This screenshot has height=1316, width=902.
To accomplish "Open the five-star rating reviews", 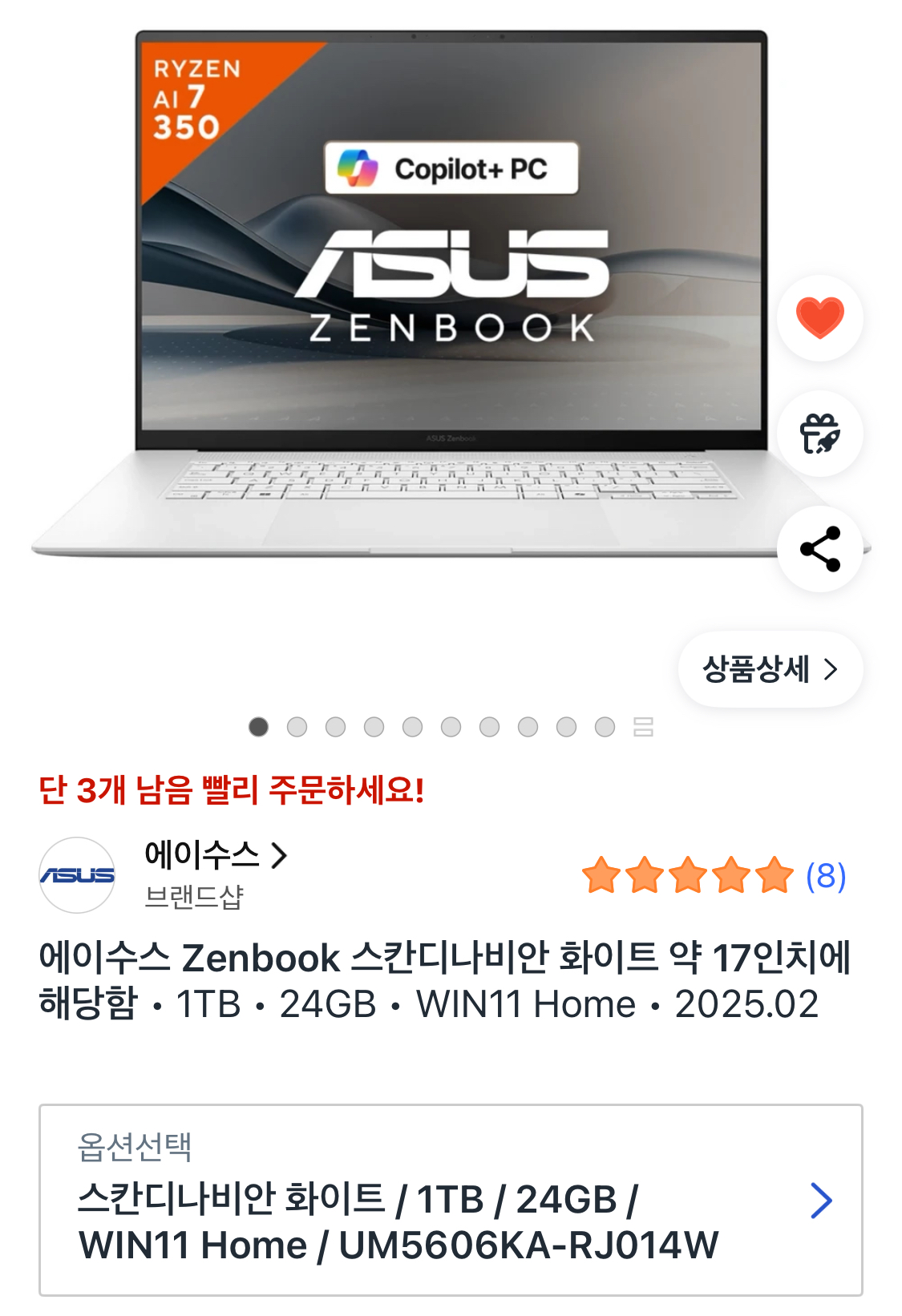I will tap(688, 875).
